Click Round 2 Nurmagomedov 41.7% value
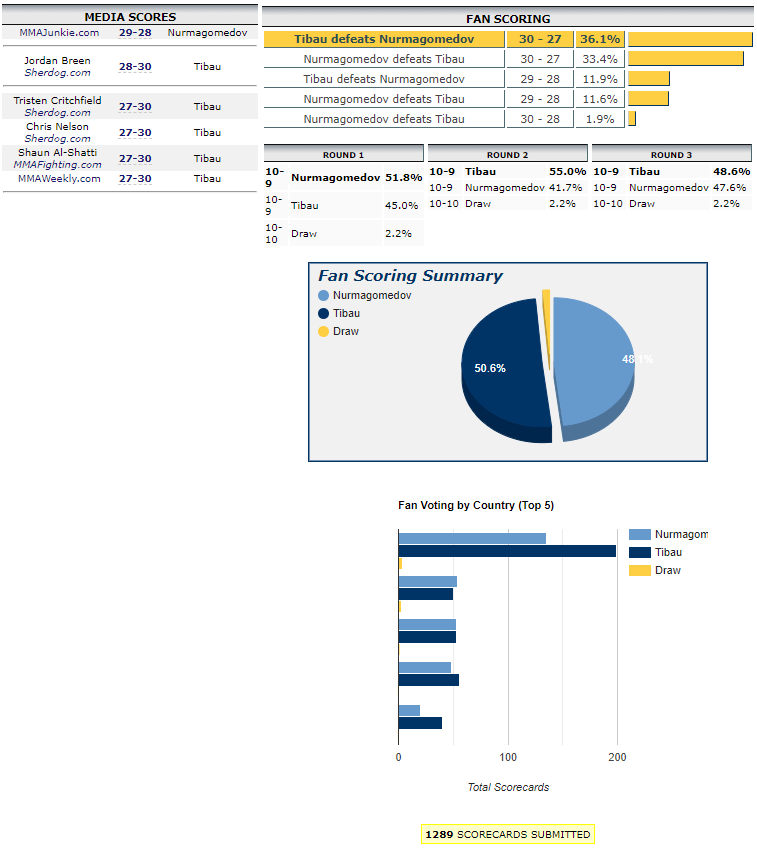This screenshot has width=757, height=851. click(565, 188)
